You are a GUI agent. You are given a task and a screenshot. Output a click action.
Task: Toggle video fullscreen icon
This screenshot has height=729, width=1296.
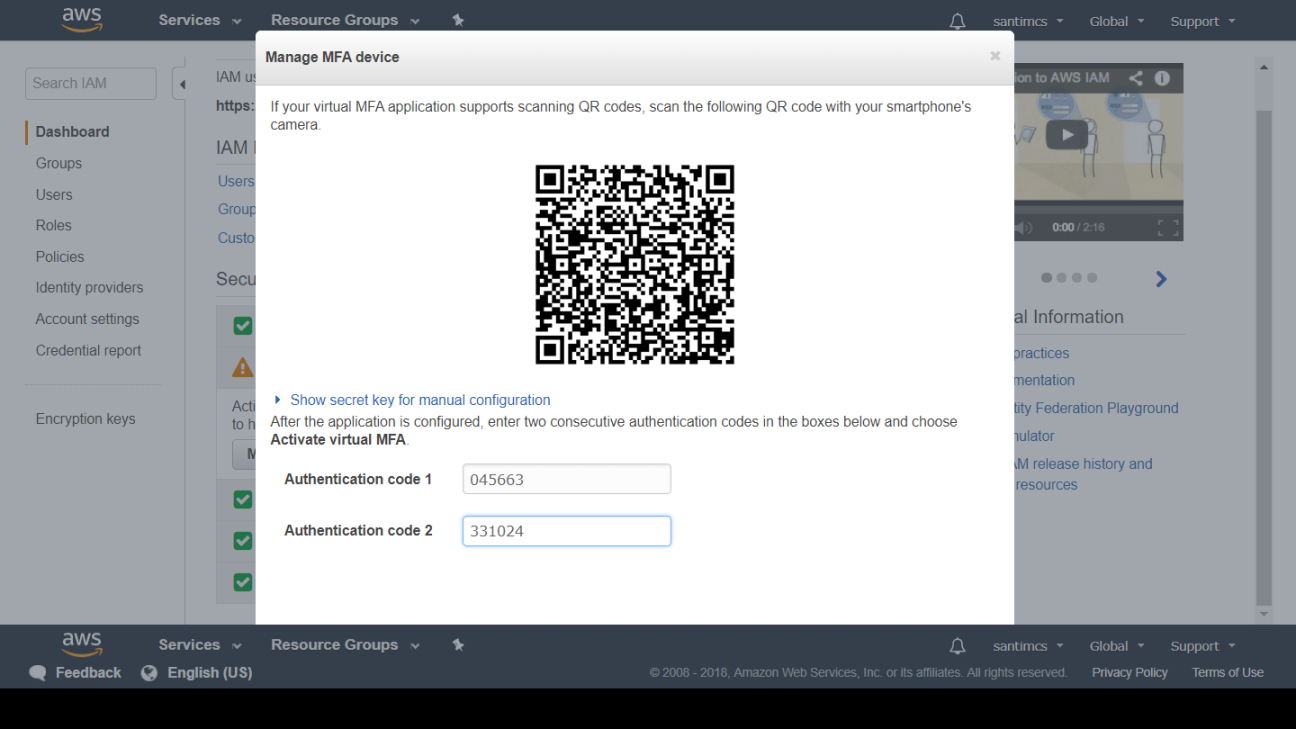click(1167, 228)
